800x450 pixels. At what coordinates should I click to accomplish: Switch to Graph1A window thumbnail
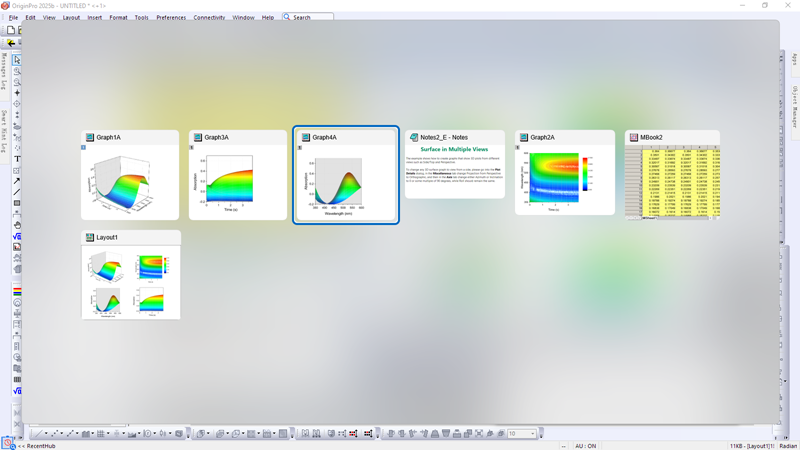tap(130, 175)
